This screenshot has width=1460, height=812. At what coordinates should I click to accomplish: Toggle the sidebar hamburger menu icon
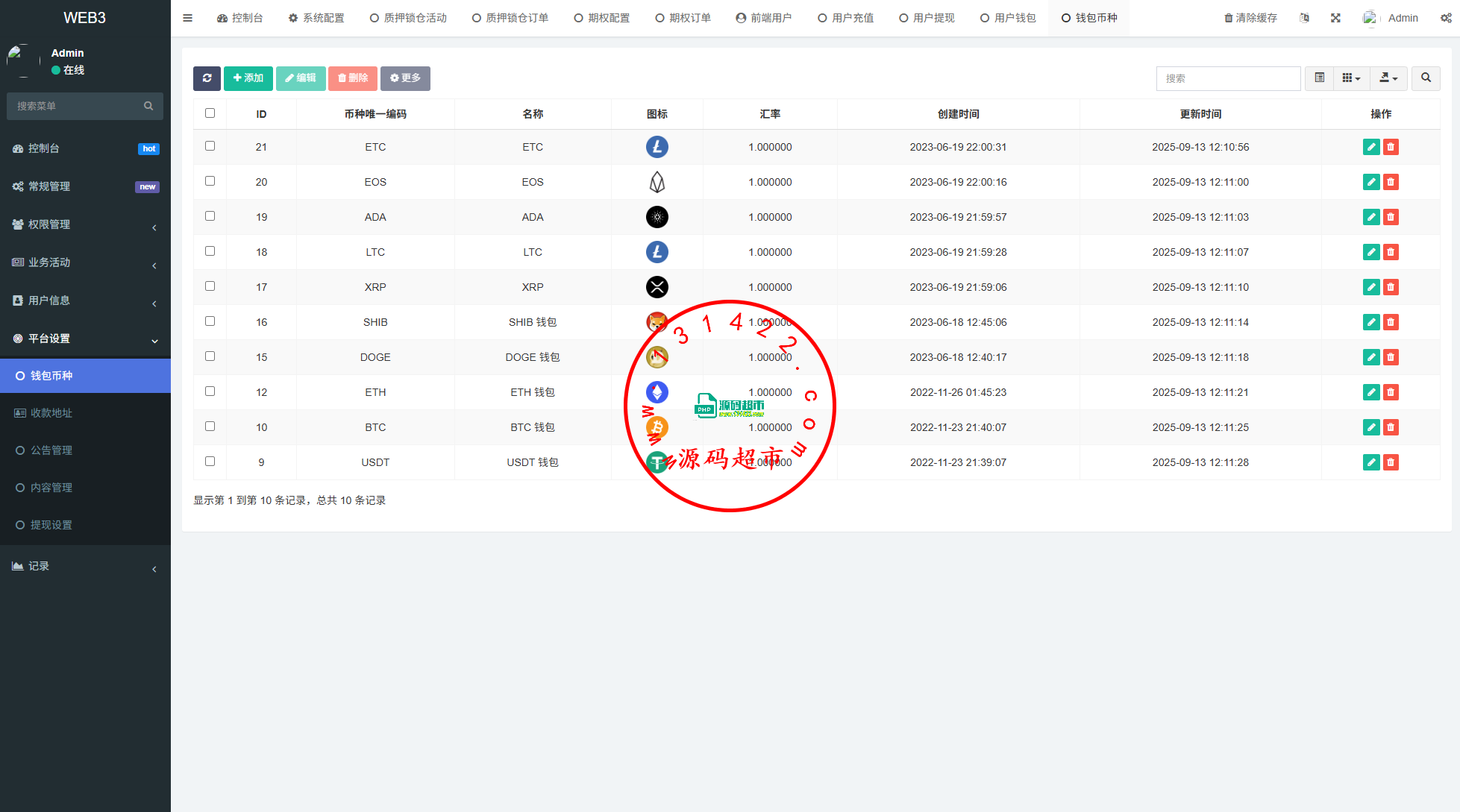tap(188, 18)
